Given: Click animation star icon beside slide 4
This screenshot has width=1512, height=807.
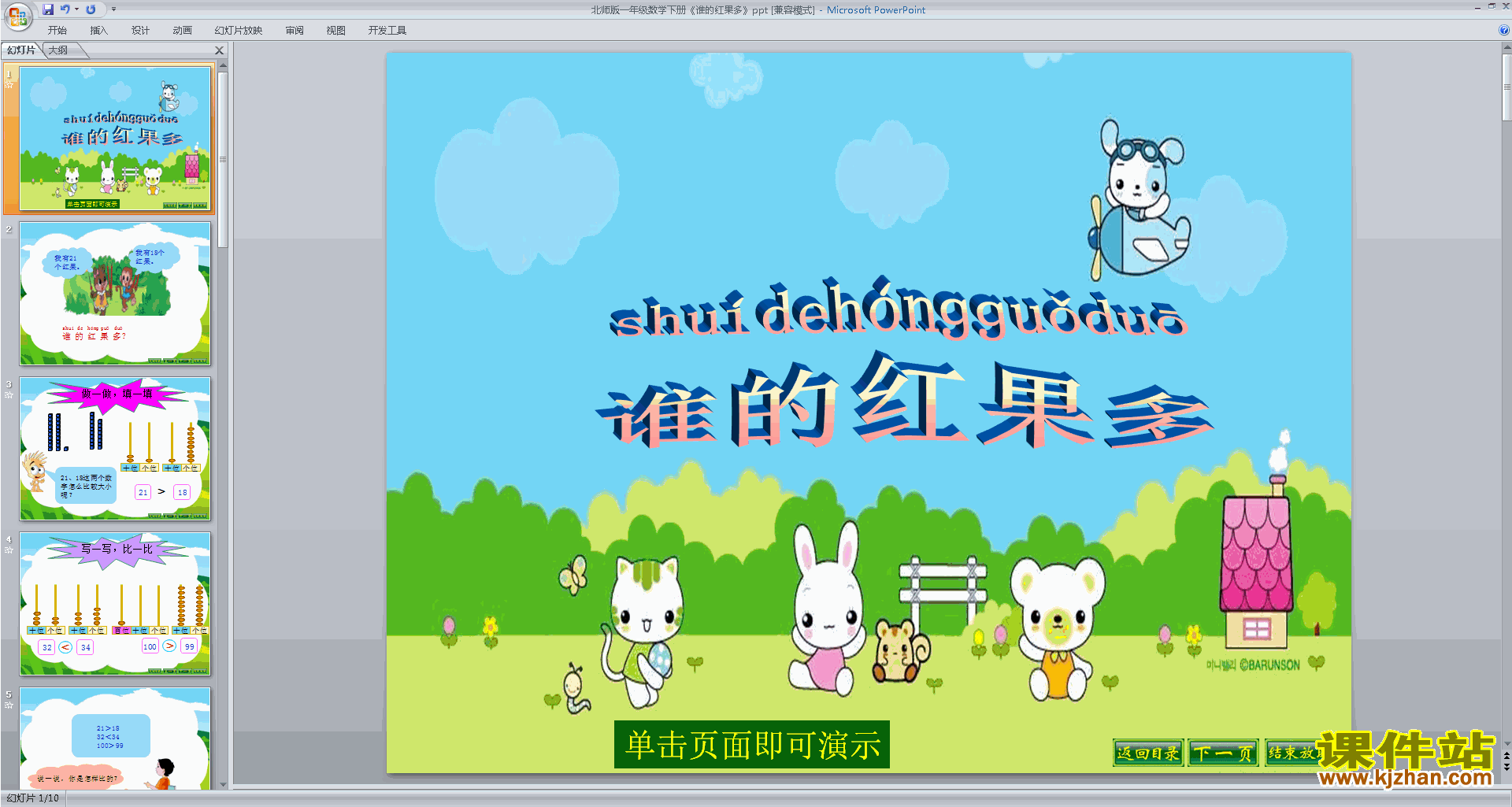Looking at the screenshot, I should pos(9,550).
